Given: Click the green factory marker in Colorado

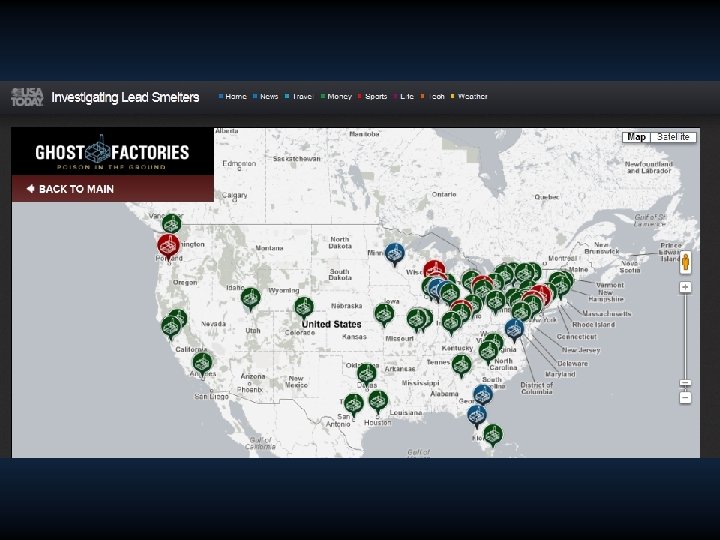Looking at the screenshot, I should tap(304, 308).
